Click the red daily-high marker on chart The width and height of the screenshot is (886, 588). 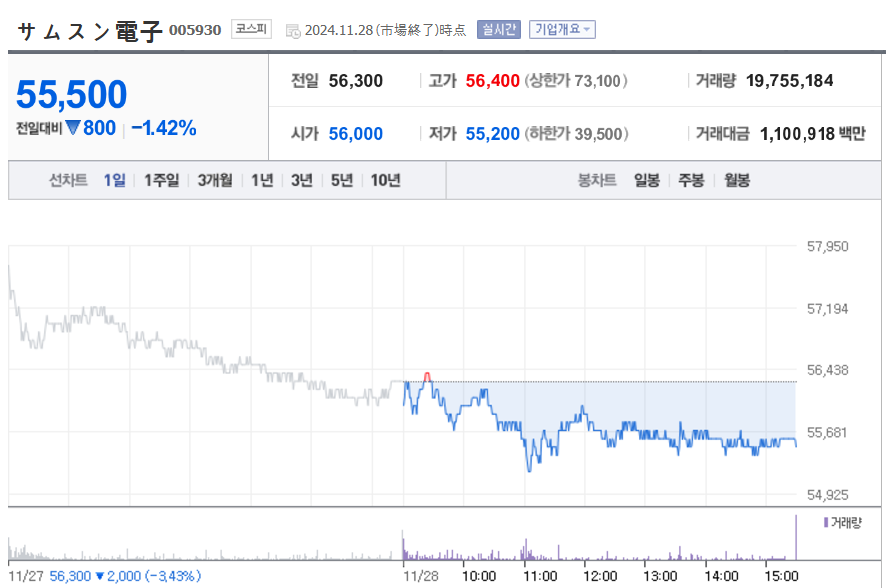coord(428,376)
